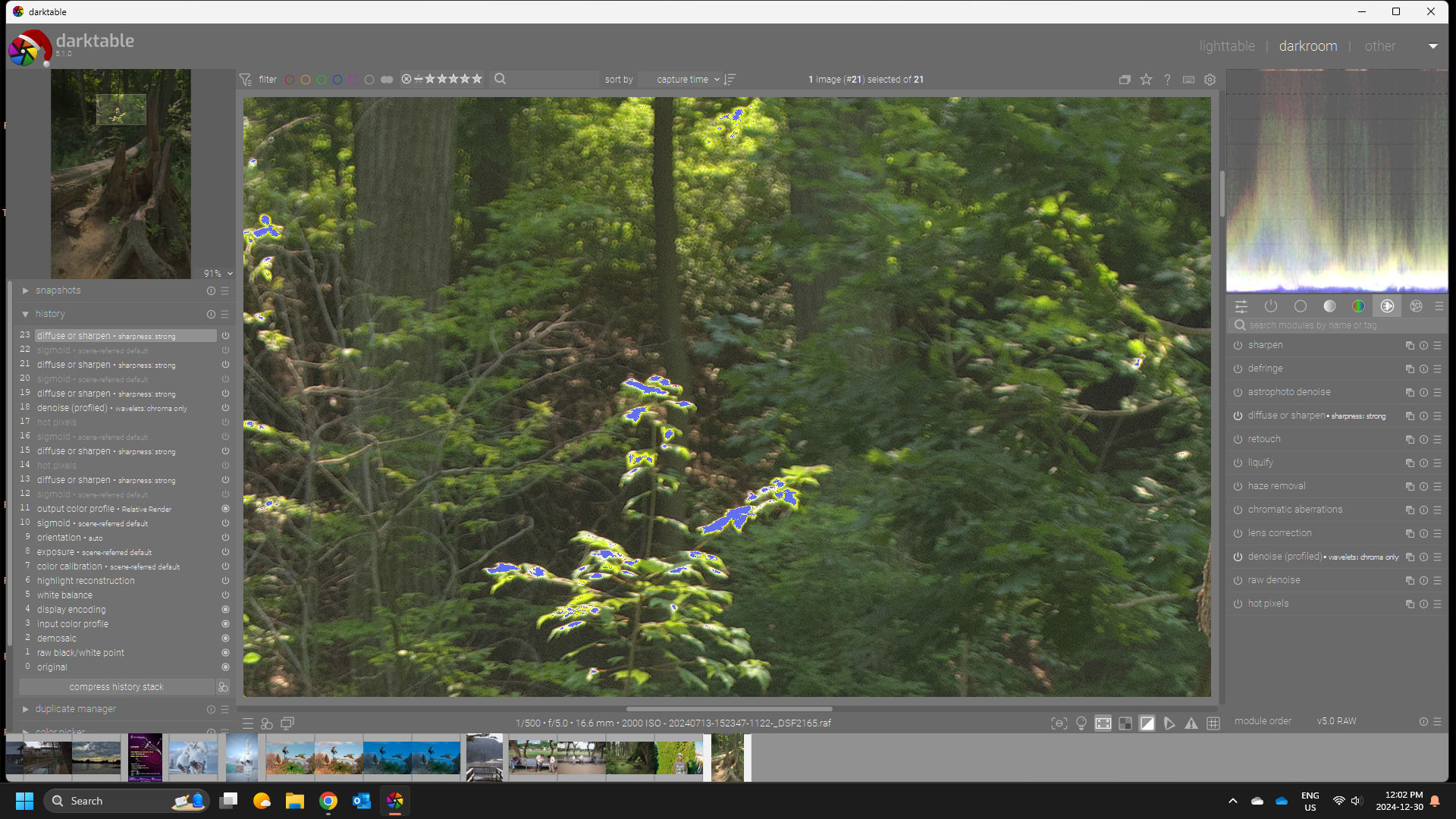Viewport: 1456px width, 819px height.
Task: Toggle the blue color label filter
Action: (x=337, y=80)
